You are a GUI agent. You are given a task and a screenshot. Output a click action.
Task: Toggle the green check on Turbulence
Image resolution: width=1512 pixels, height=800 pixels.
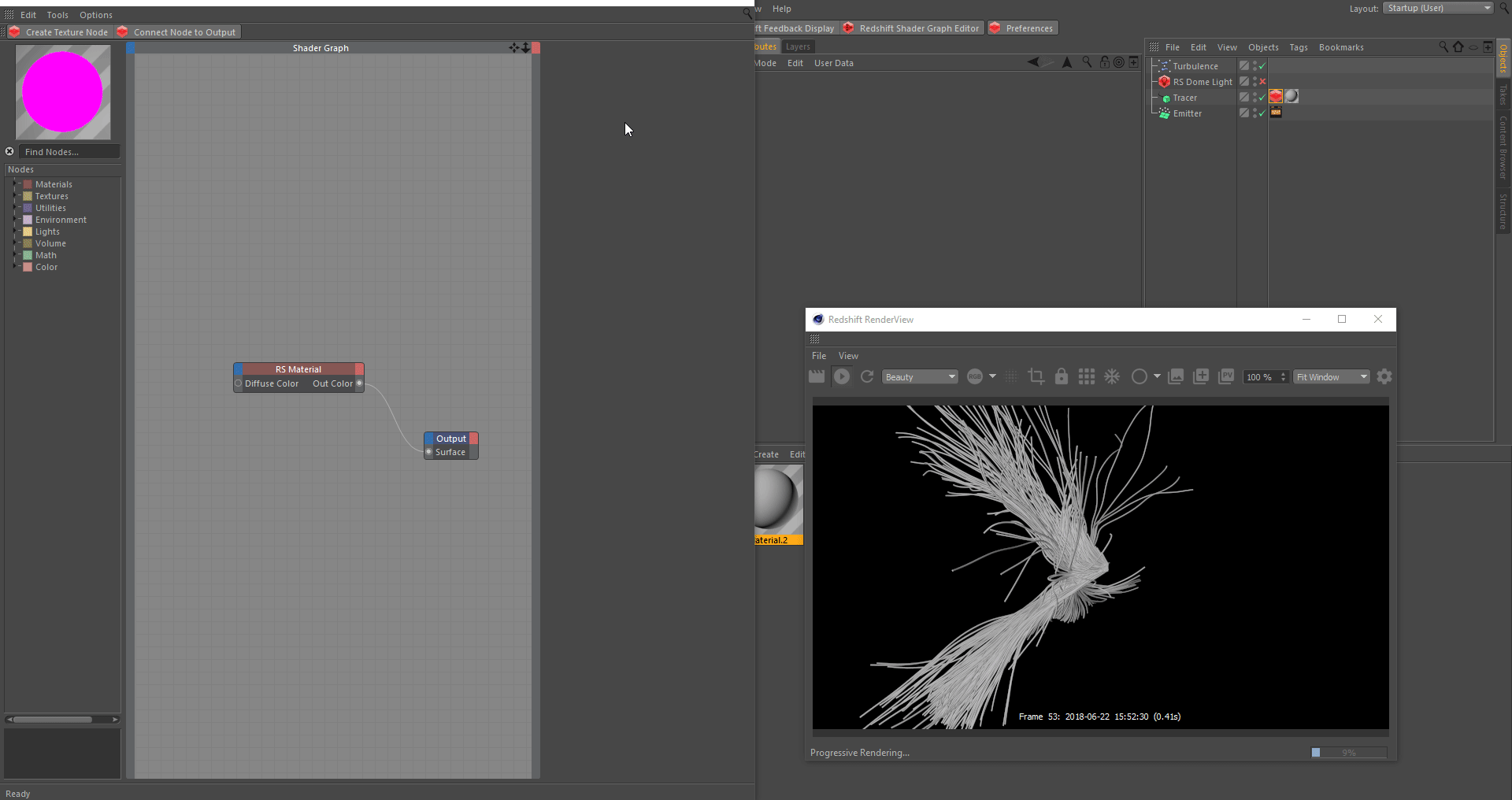[1262, 66]
